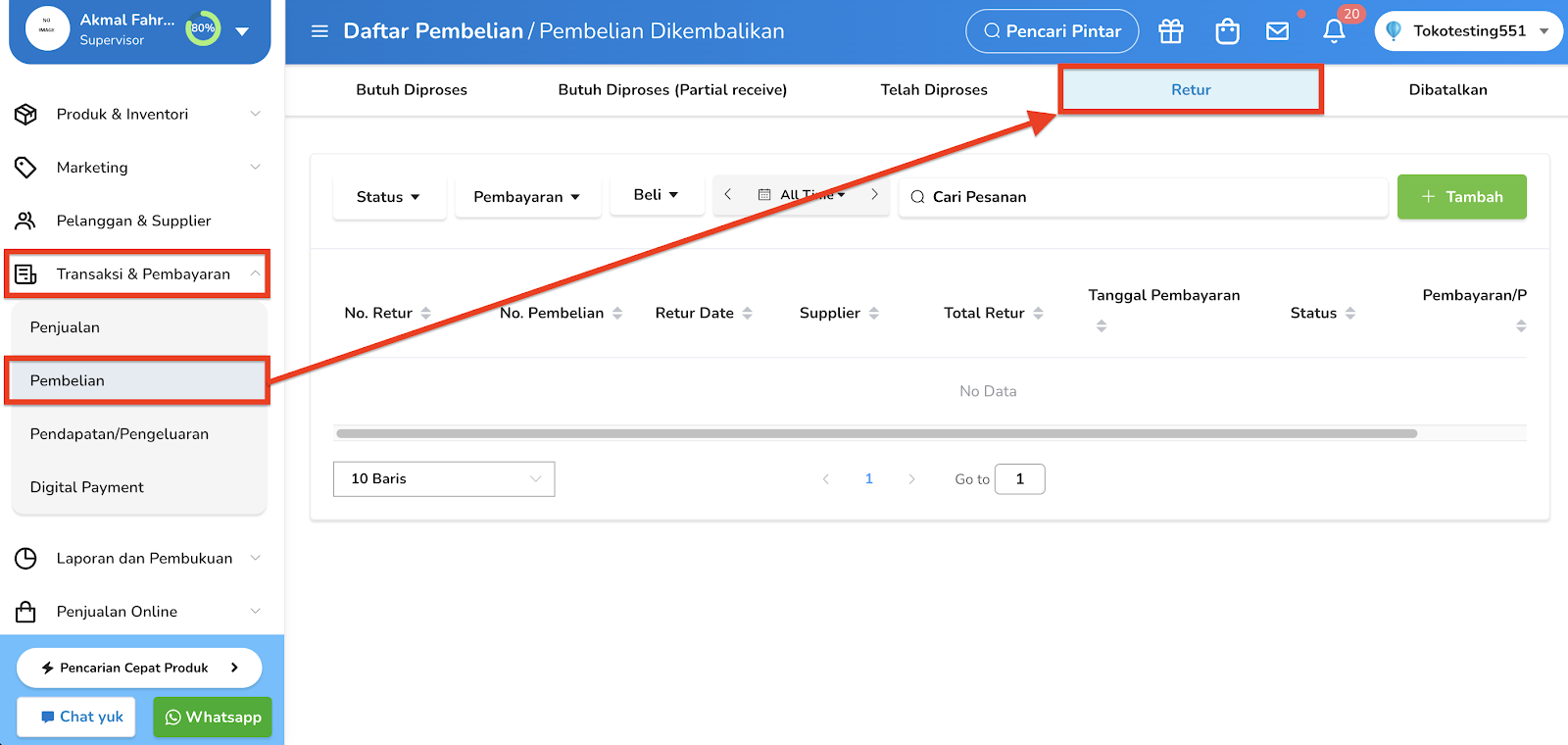Open the Status filter dropdown
This screenshot has height=745, width=1568.
(x=389, y=198)
